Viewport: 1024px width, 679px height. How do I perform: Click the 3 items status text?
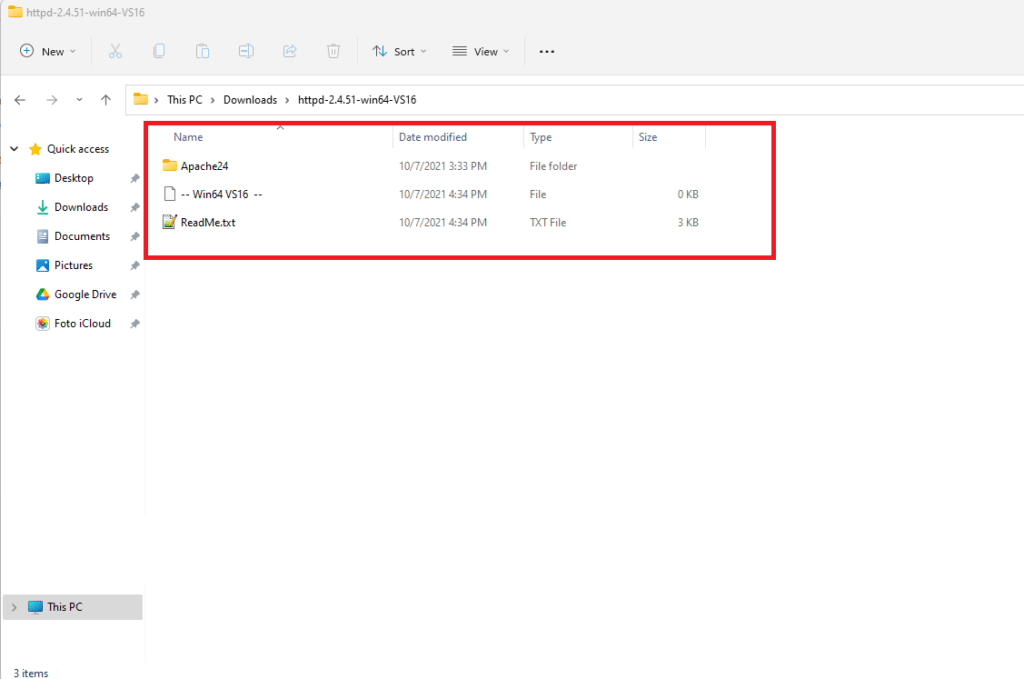[x=31, y=673]
